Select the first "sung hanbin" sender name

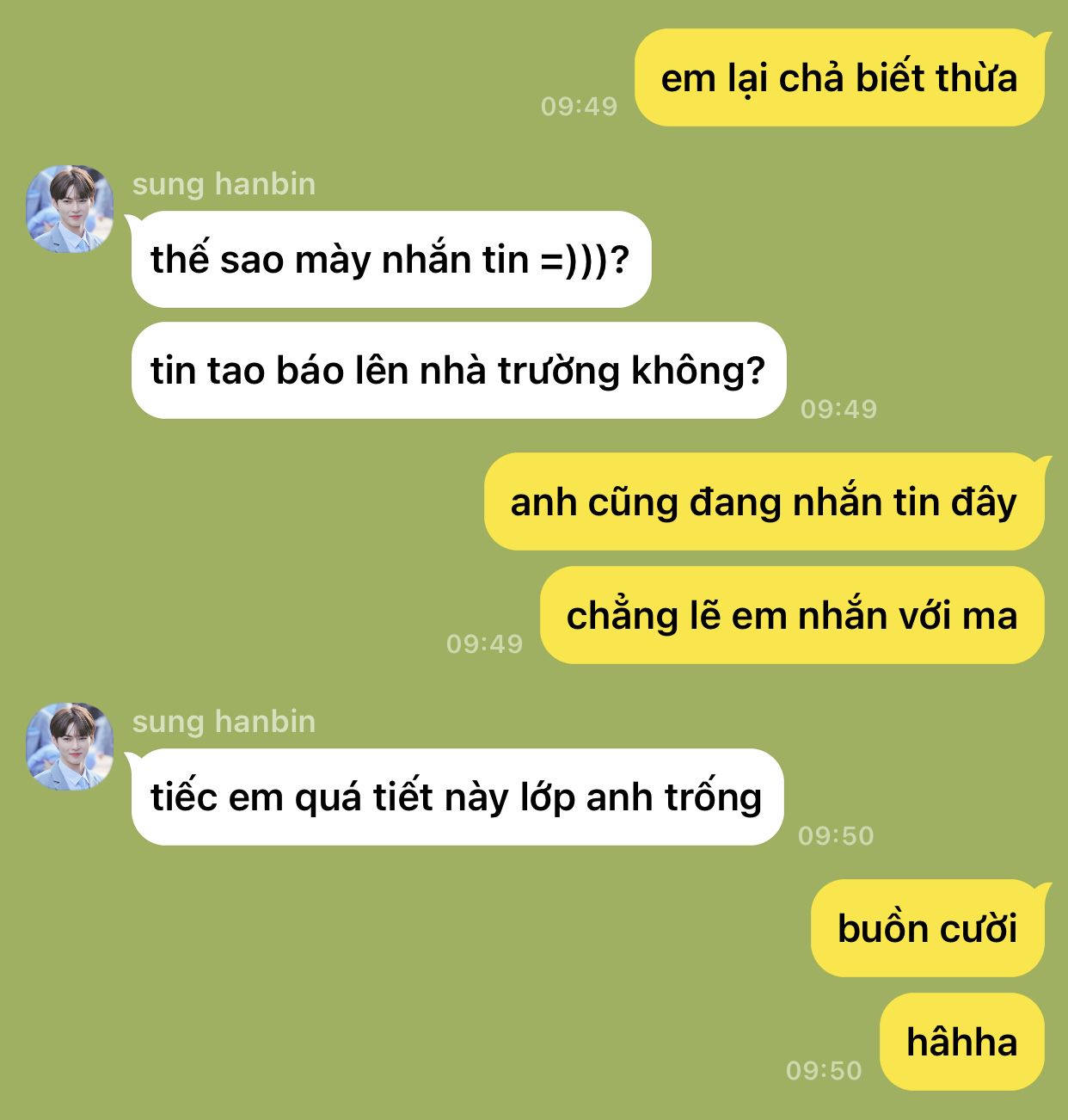point(224,183)
